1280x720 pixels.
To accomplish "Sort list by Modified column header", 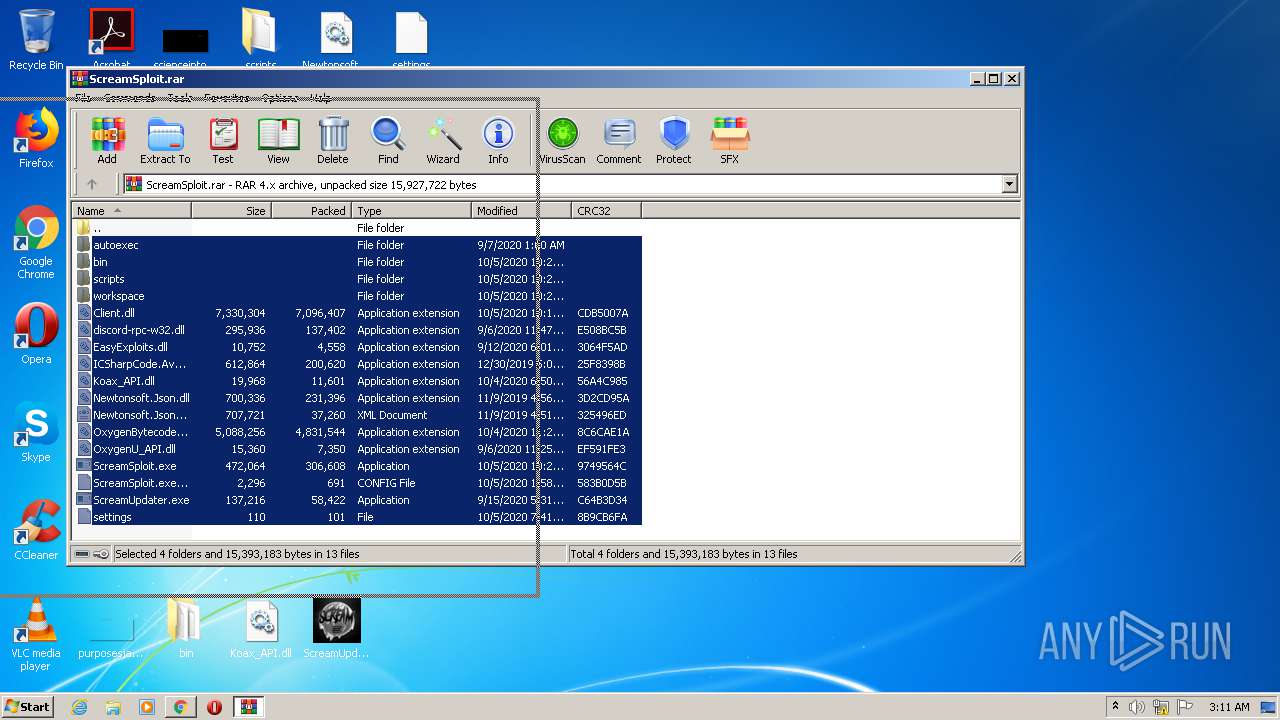I will [521, 211].
